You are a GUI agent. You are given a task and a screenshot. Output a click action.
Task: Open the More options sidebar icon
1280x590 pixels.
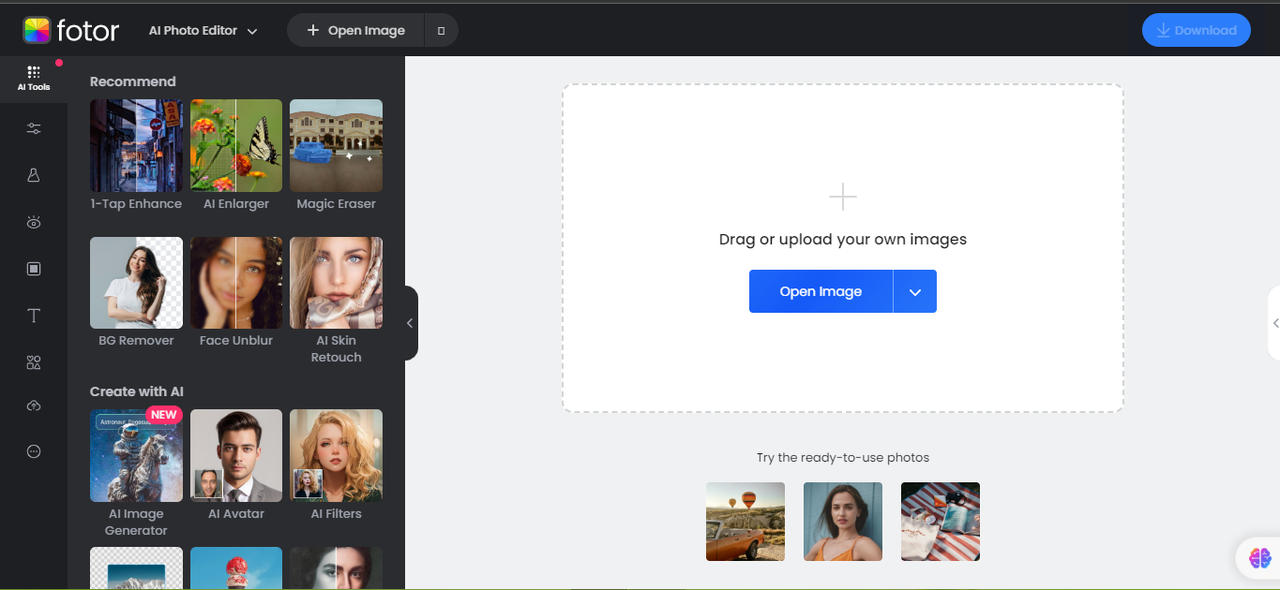34,452
